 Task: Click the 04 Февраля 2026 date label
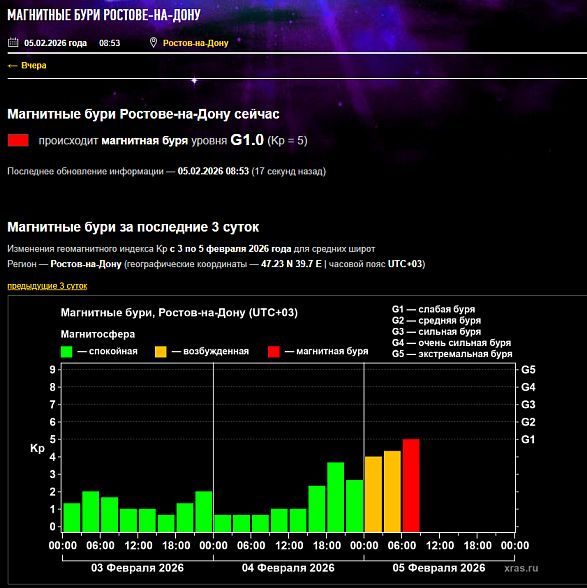pyautogui.click(x=288, y=568)
